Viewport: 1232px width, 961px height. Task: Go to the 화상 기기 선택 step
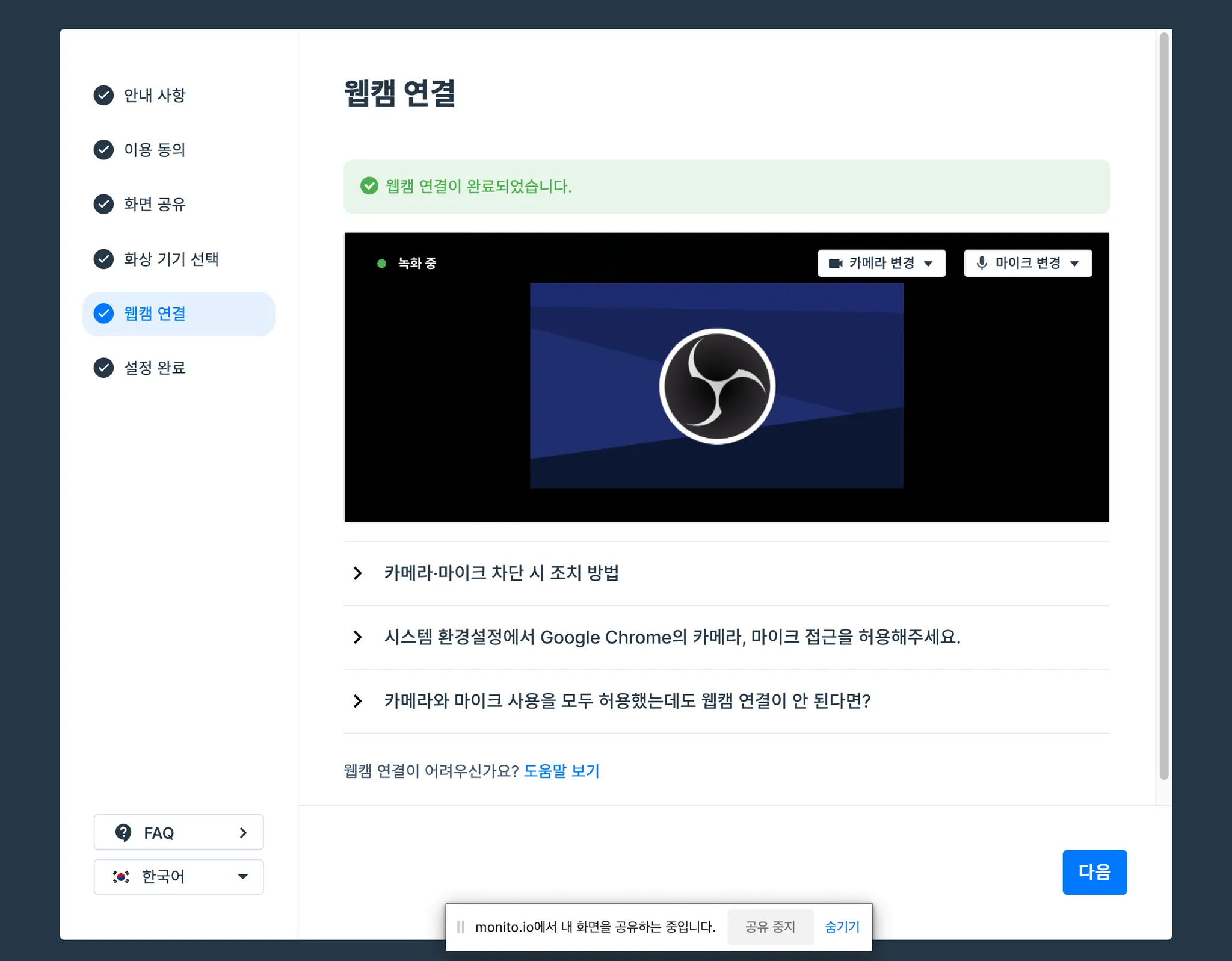coord(171,259)
